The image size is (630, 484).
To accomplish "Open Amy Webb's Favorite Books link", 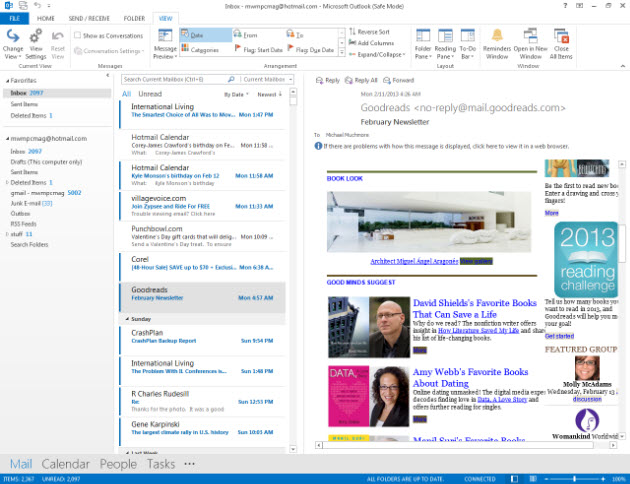I will pyautogui.click(x=470, y=378).
